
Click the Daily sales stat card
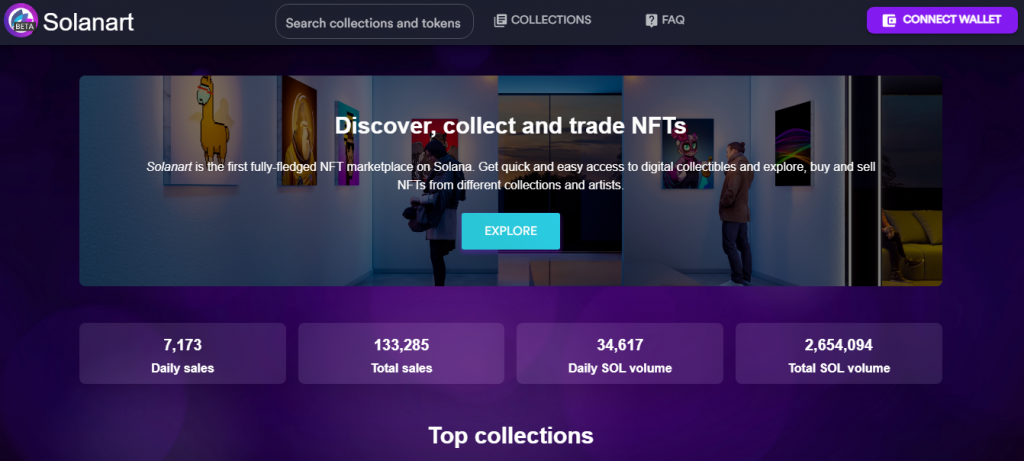coord(183,353)
